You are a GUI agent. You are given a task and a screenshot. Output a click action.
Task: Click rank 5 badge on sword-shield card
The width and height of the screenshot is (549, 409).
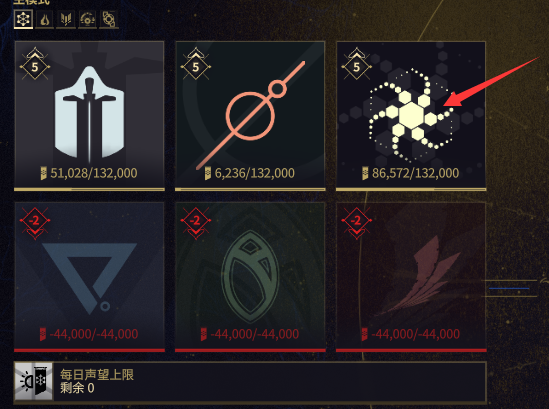(x=35, y=64)
